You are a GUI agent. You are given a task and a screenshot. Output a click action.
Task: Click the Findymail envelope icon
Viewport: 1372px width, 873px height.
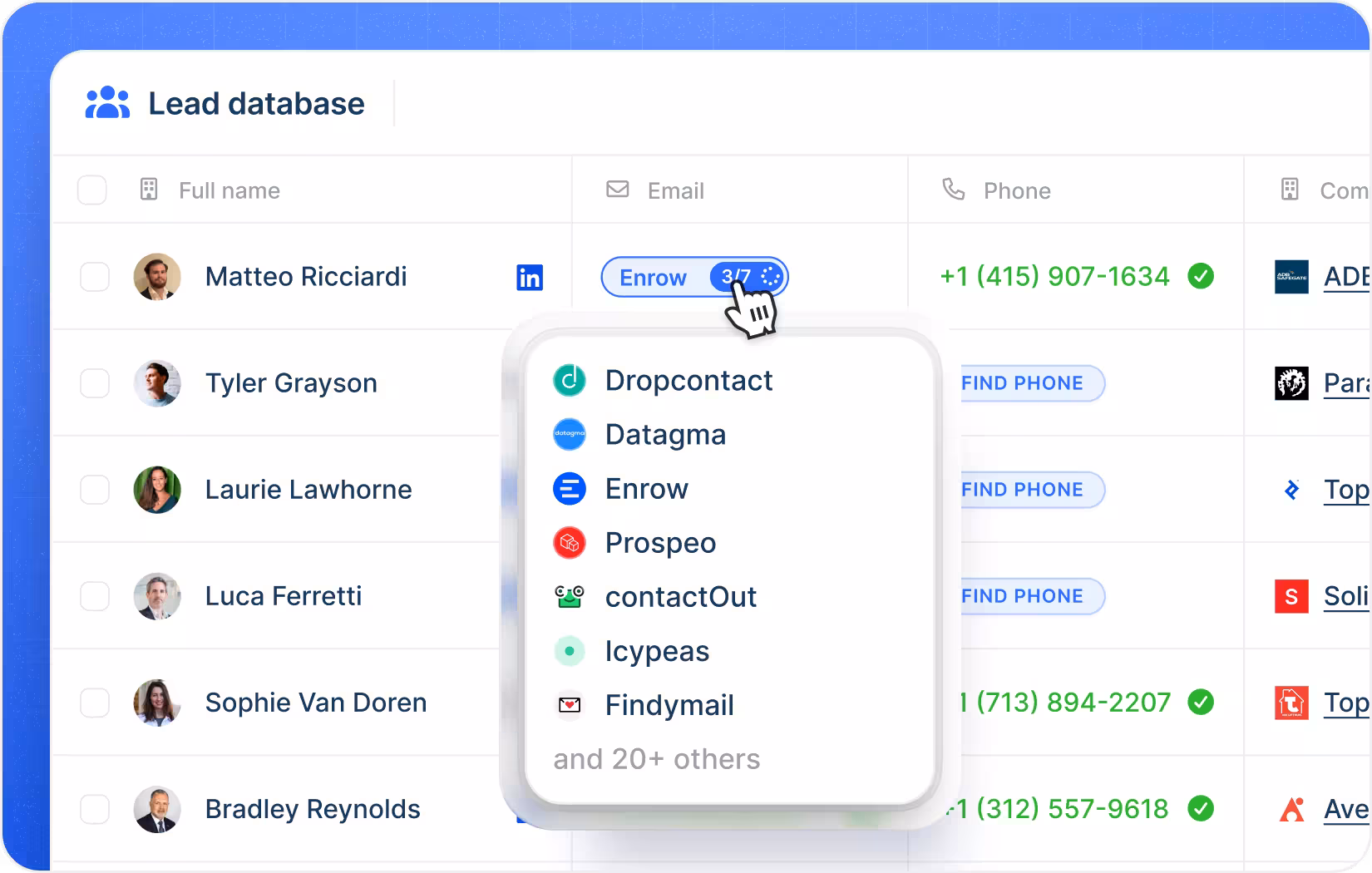pos(570,705)
